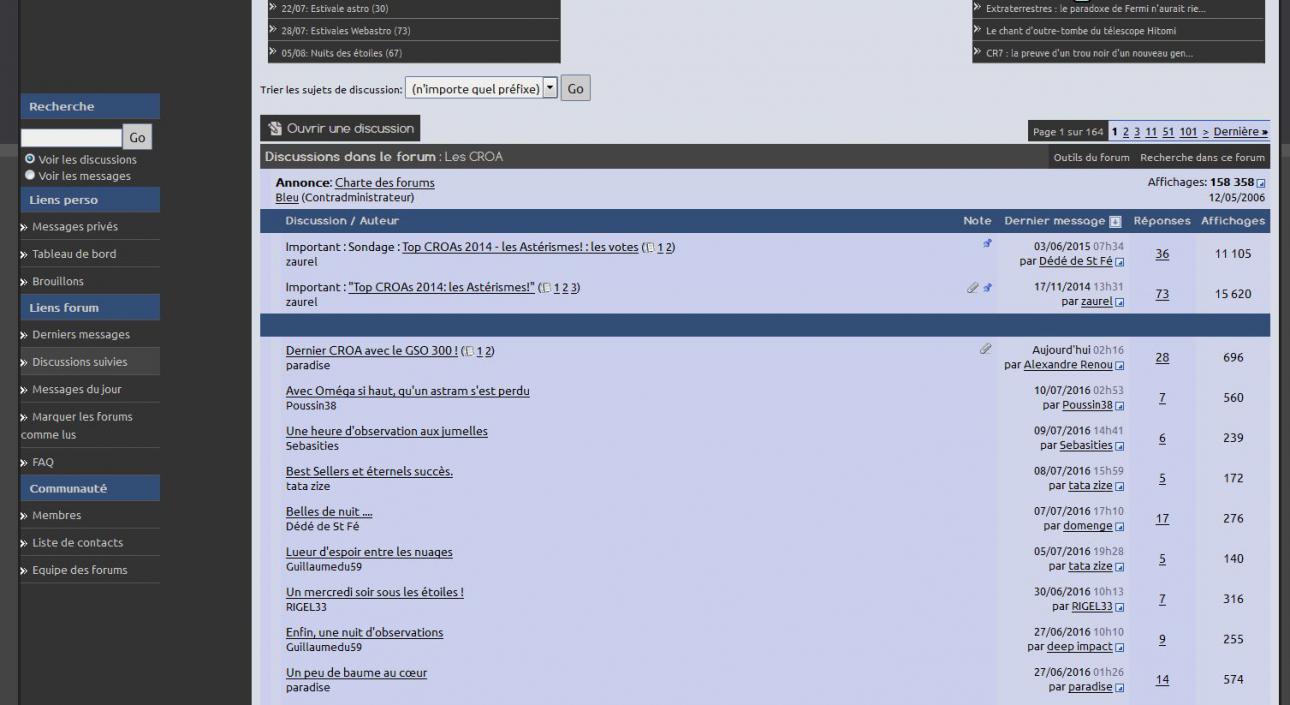Select Voir les messages radio button
The width and height of the screenshot is (1290, 705).
pyautogui.click(x=30, y=175)
